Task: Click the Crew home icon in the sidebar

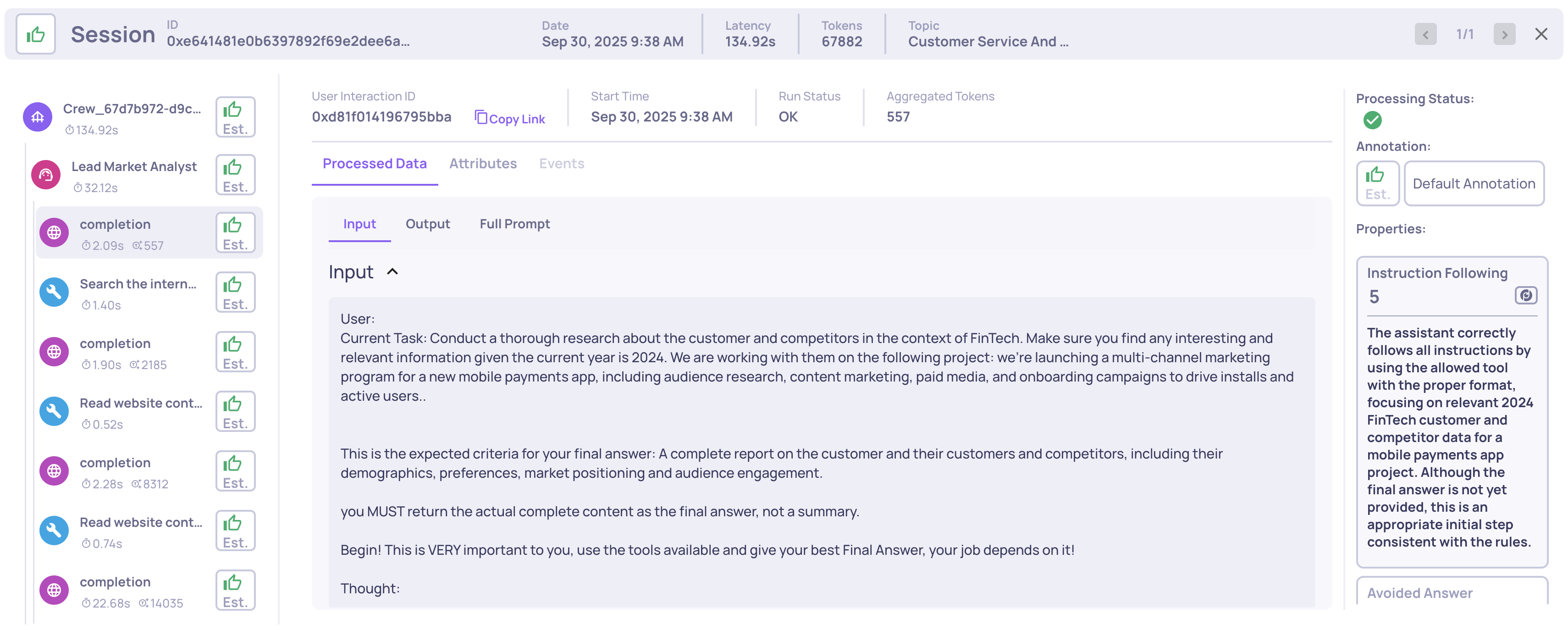Action: point(38,117)
